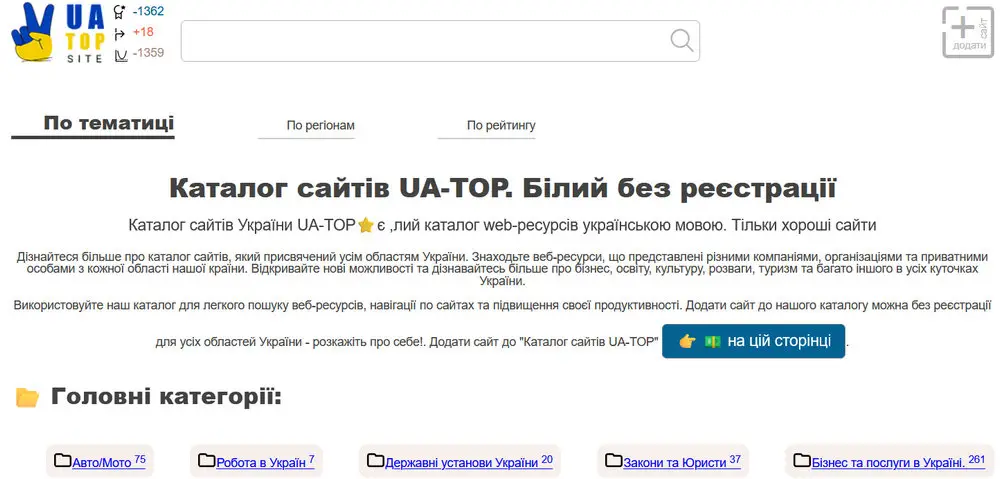Click folder icon by Закони та Юристи

click(613, 461)
